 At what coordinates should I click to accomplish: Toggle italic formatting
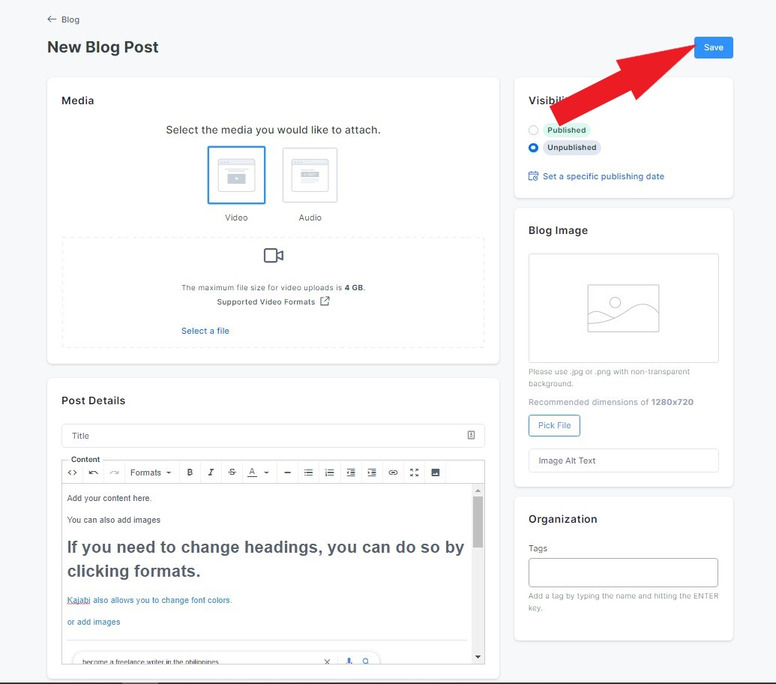tap(211, 473)
